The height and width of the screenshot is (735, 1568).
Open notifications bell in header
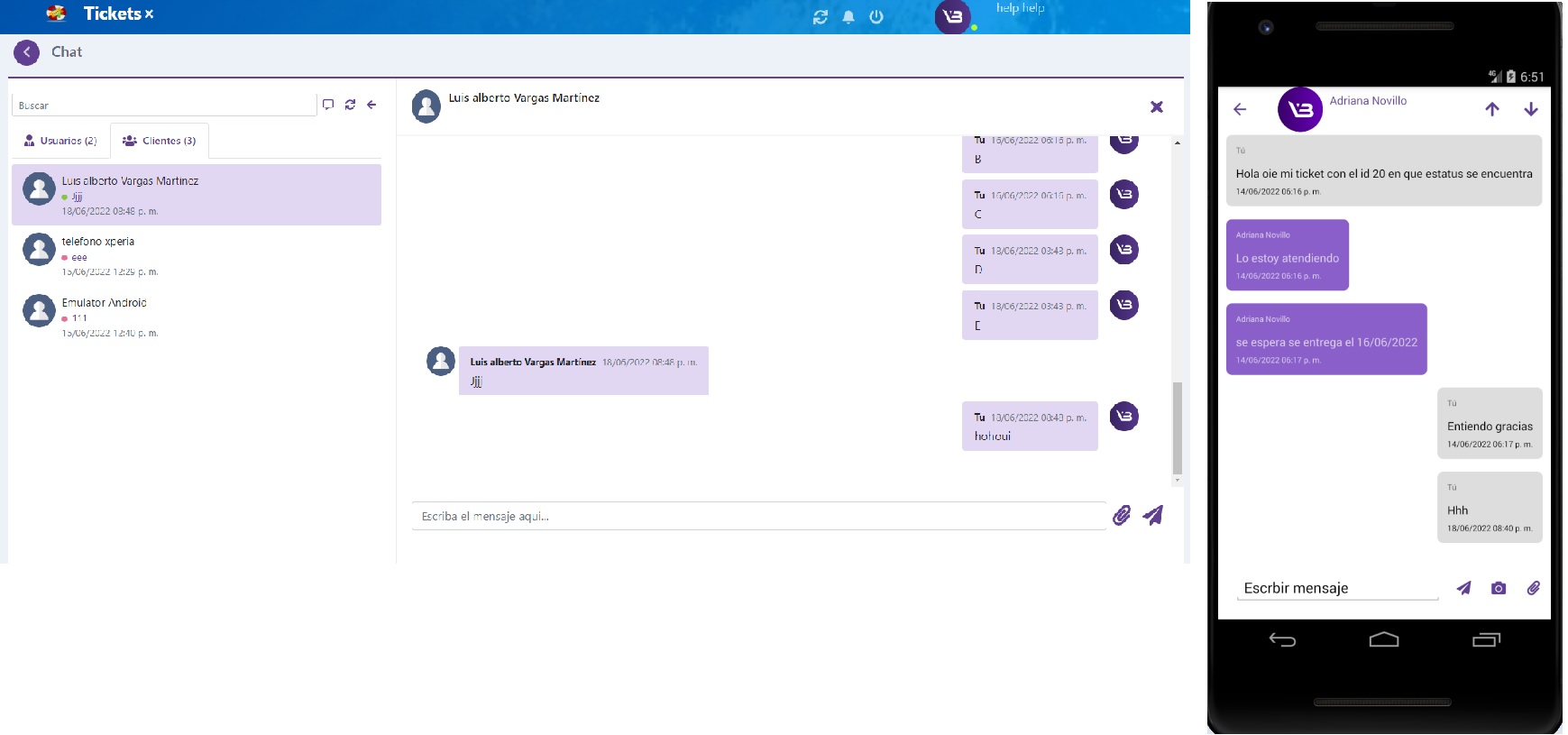(x=848, y=17)
